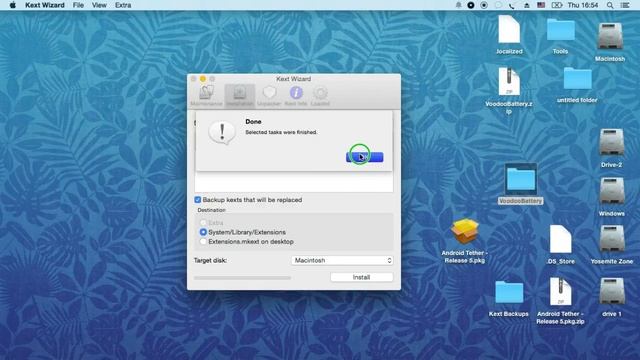
Task: Open Notification Center list icon
Action: click(x=625, y=5)
